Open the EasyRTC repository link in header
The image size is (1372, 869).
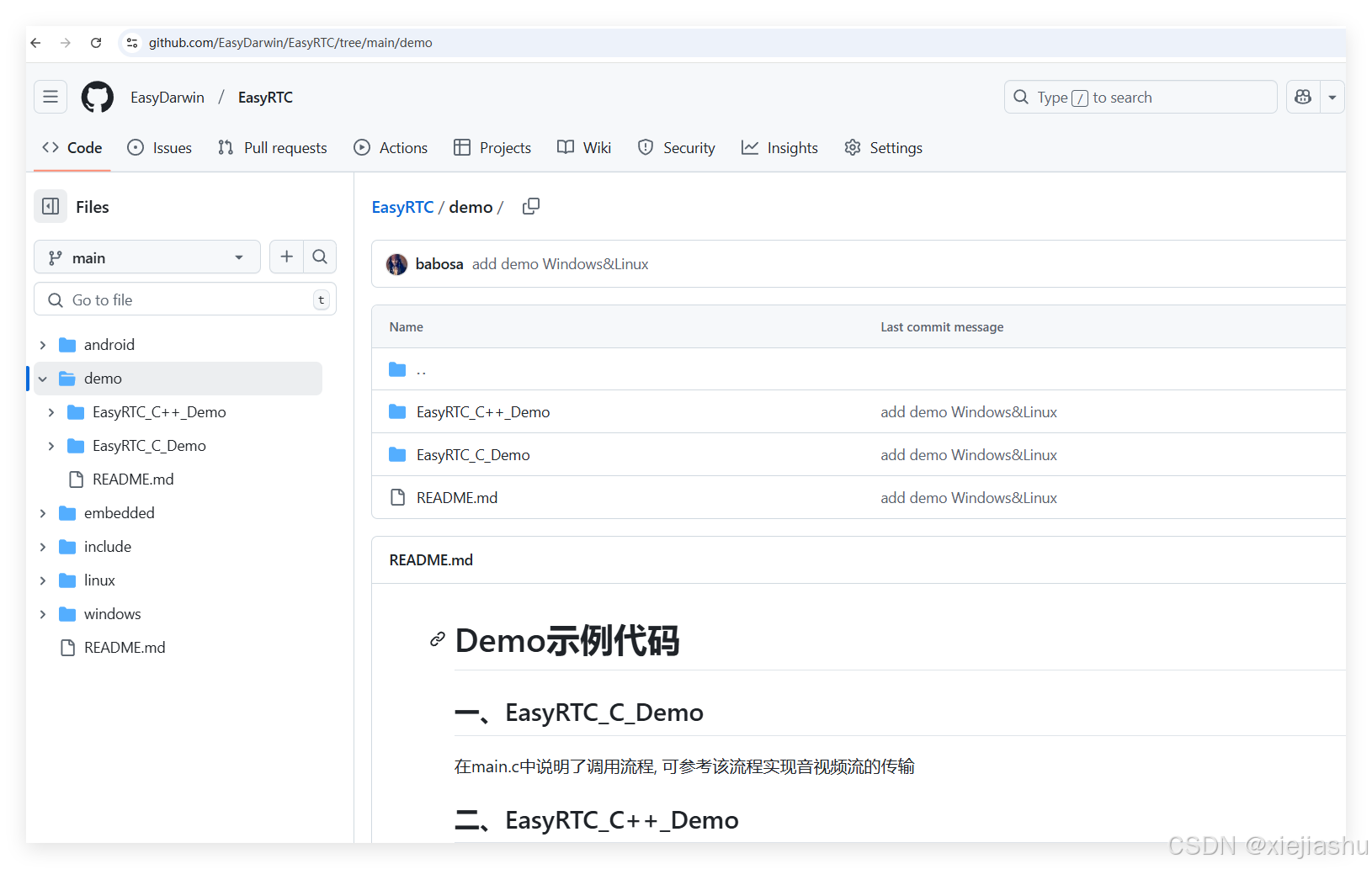pos(265,98)
